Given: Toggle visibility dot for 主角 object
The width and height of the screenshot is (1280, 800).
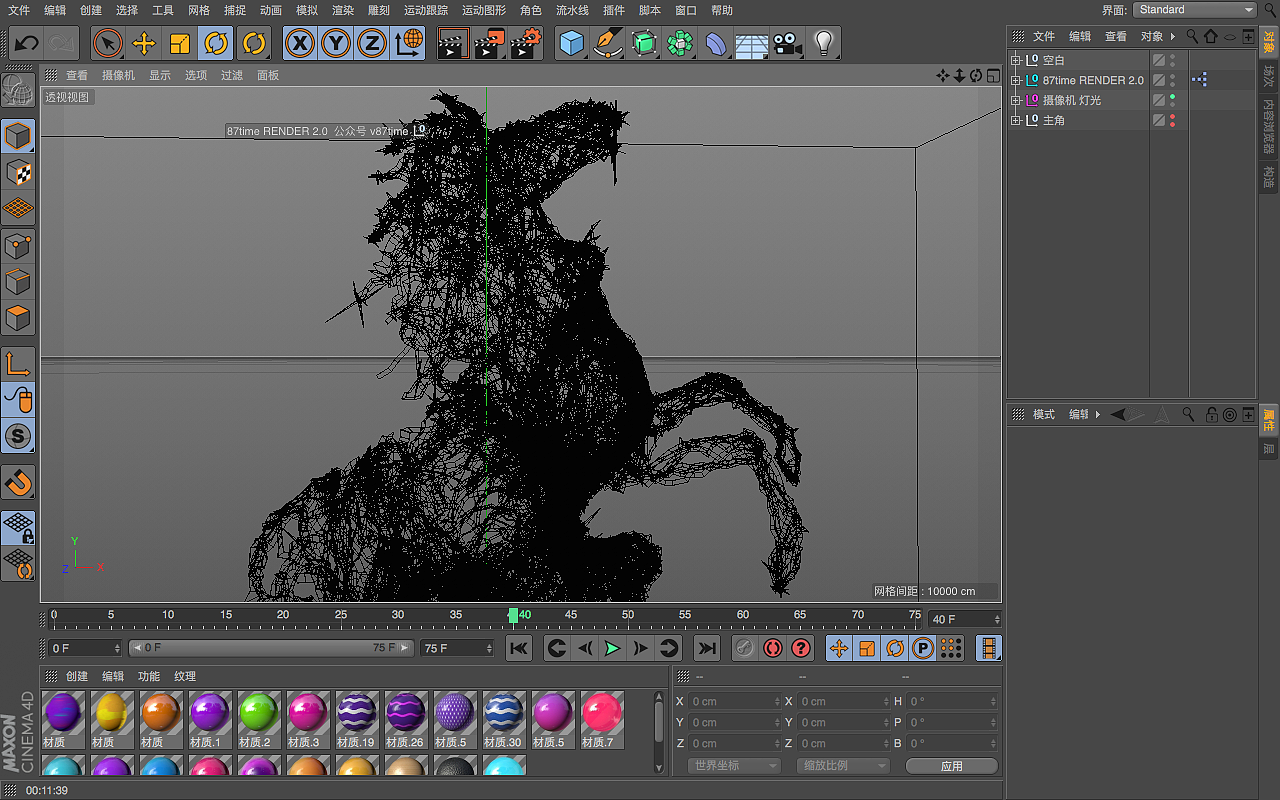Looking at the screenshot, I should tap(1172, 117).
